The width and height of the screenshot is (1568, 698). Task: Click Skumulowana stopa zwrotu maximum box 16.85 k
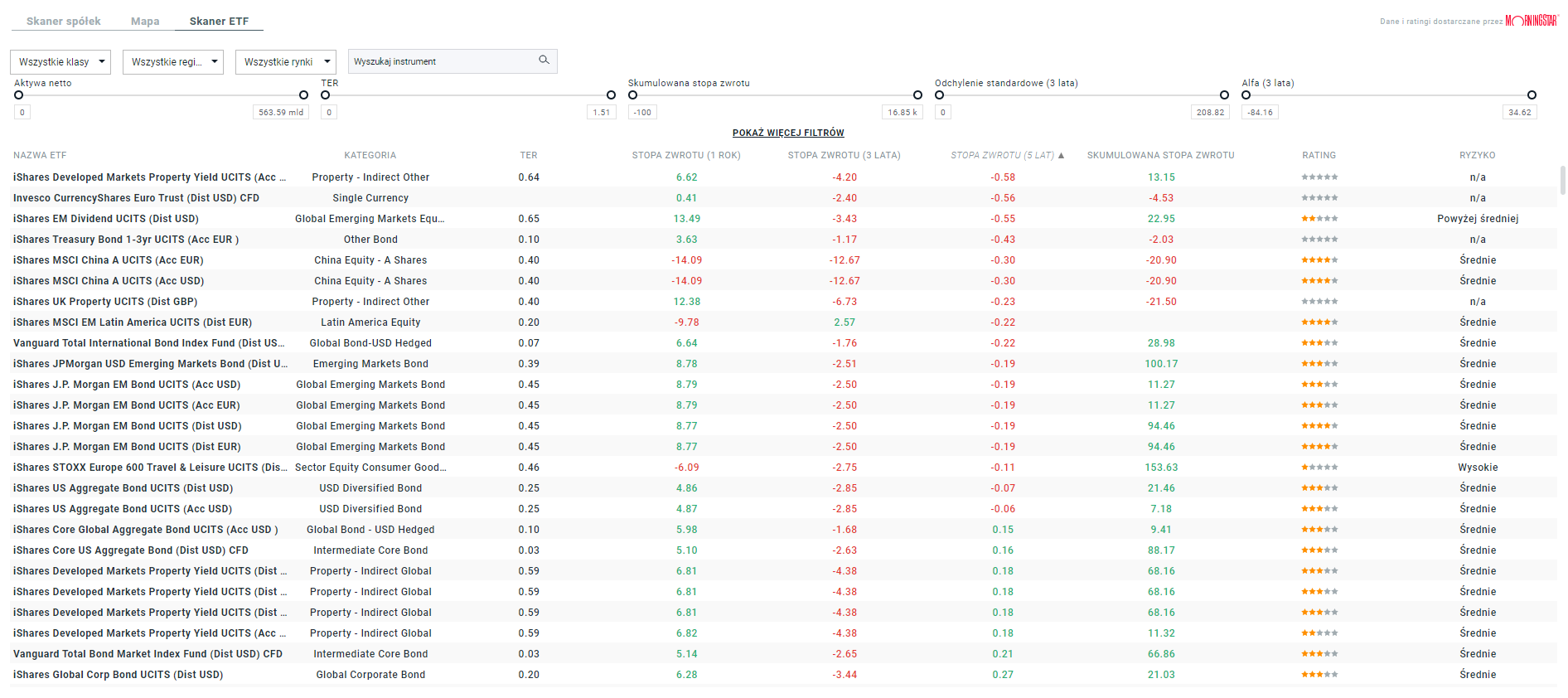[x=903, y=113]
